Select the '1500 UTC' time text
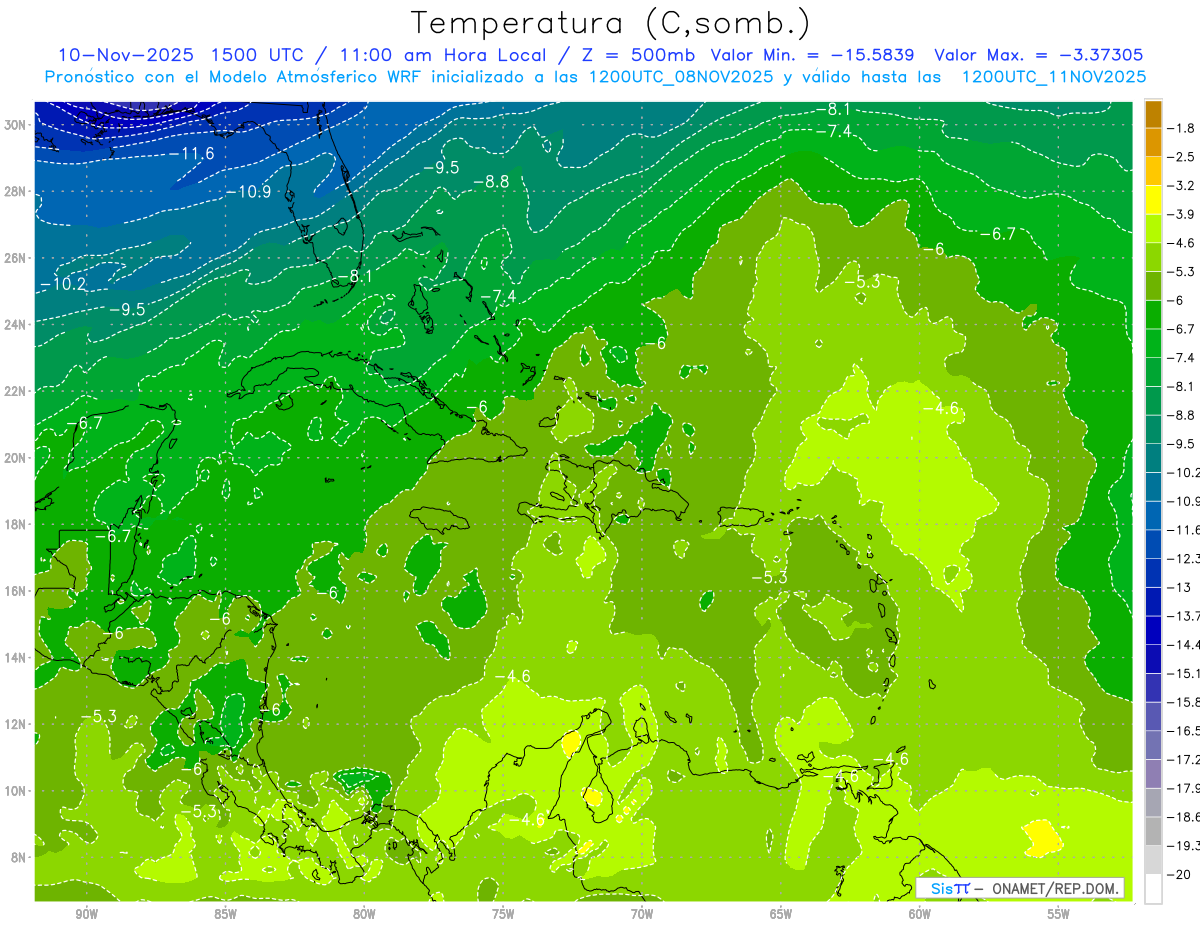The image size is (1200, 927). click(x=260, y=55)
